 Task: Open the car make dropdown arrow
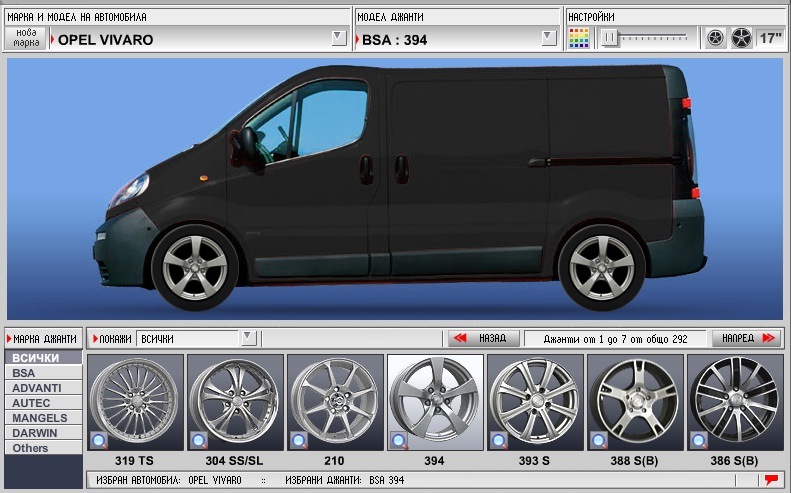click(x=339, y=38)
